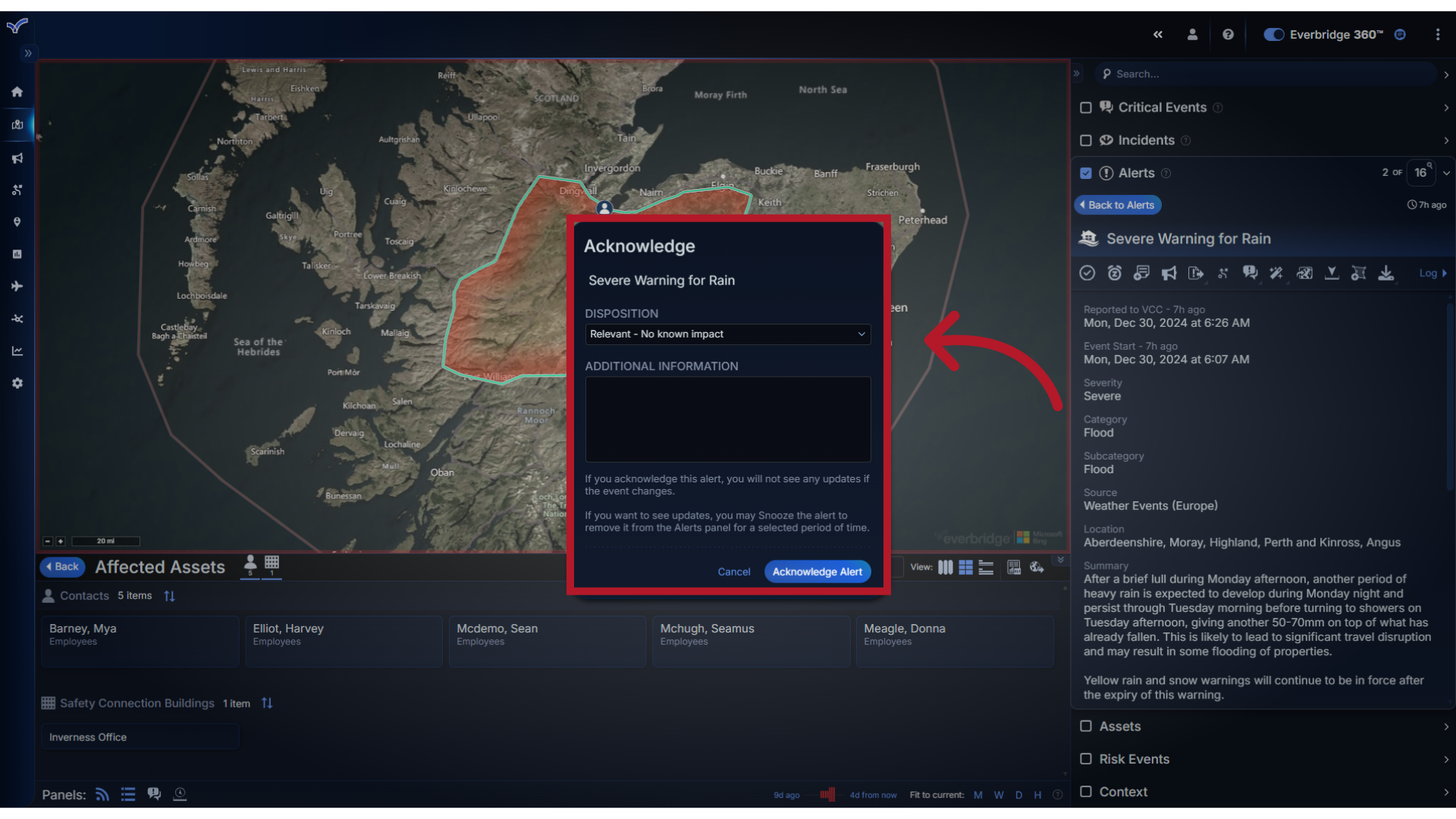Open the Disposition dropdown in Acknowledge dialog

click(x=727, y=334)
